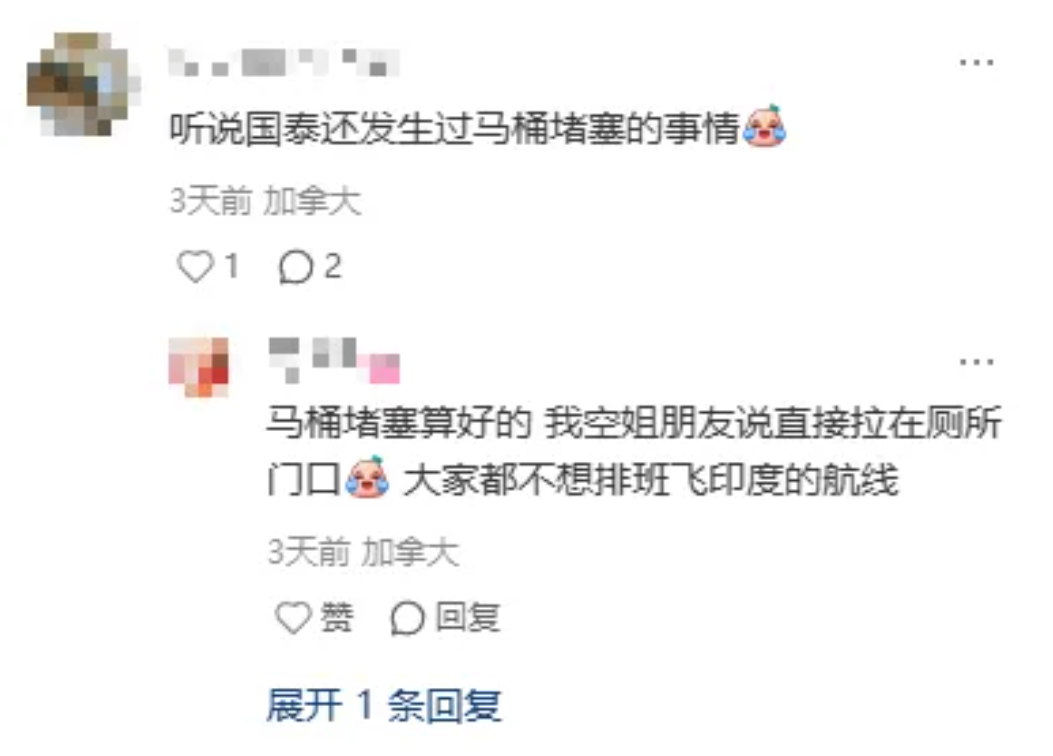Click the 回复 label on the reply

click(467, 617)
